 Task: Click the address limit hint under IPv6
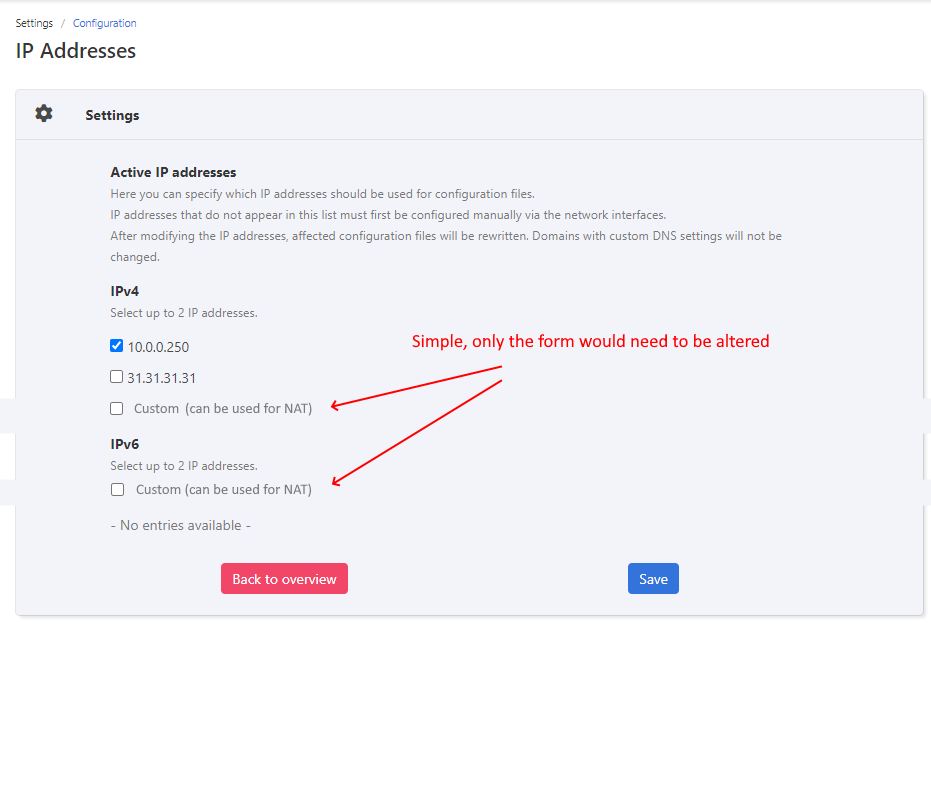click(184, 466)
